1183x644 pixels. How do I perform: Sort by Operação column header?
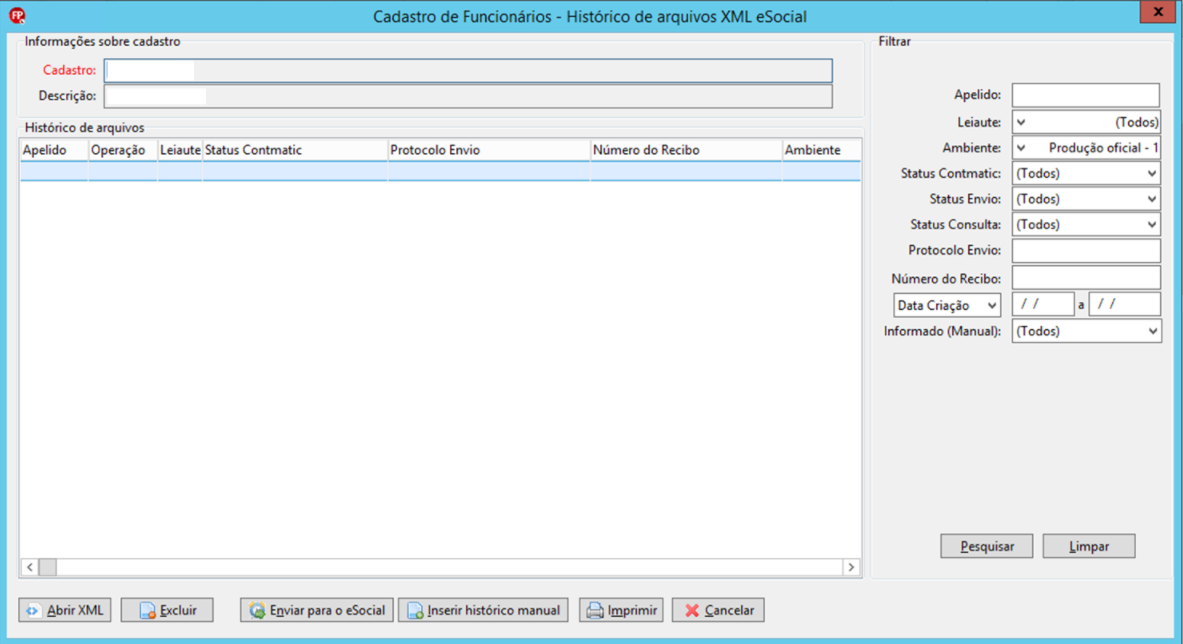(123, 150)
